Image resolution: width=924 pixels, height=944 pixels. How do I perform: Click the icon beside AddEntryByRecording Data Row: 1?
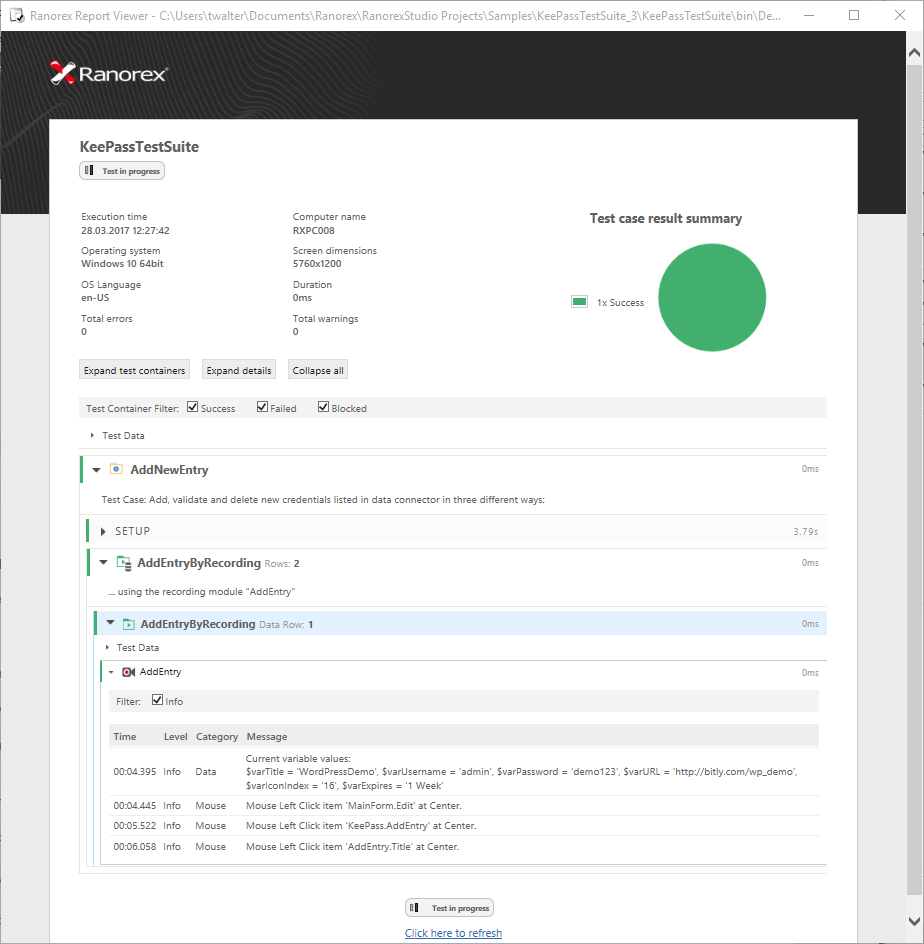(x=128, y=624)
